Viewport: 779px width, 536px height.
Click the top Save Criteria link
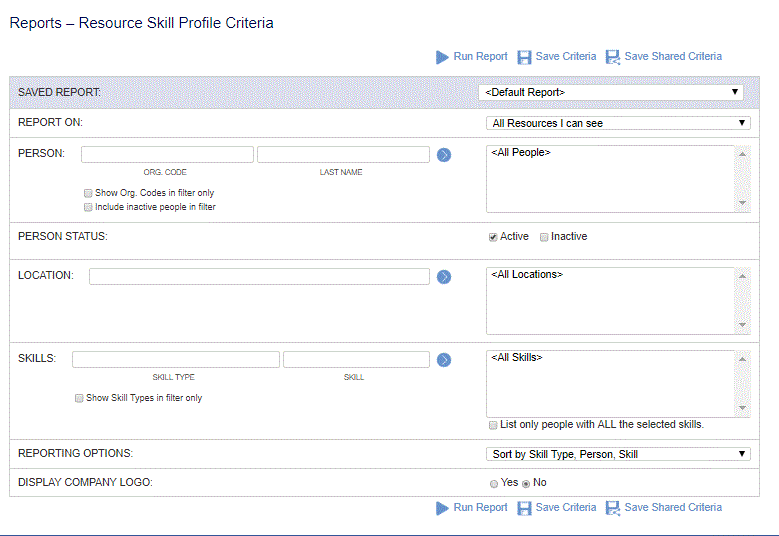pyautogui.click(x=565, y=57)
